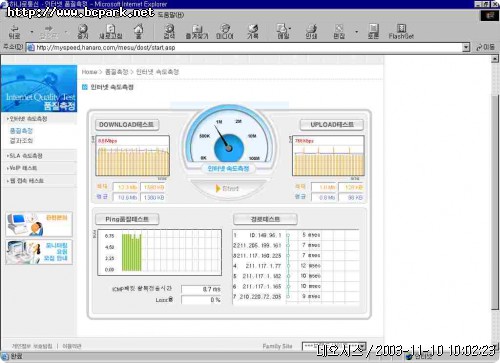The height and width of the screenshot is (363, 500).
Task: Open the Family Site dropdown
Action: (334, 346)
